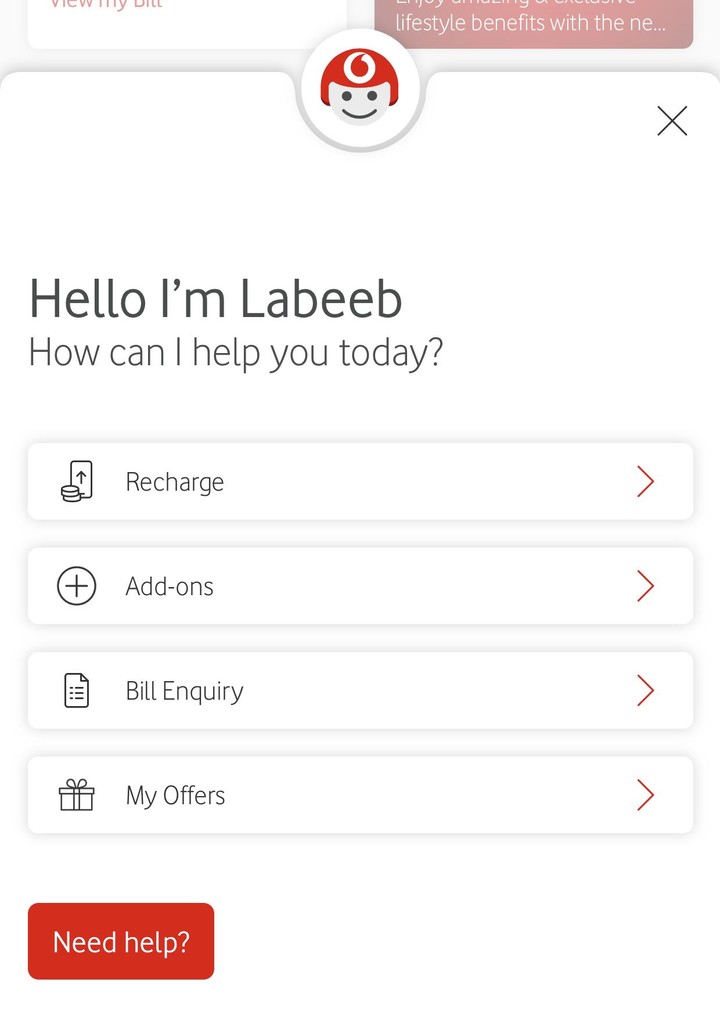Image resolution: width=720 pixels, height=1015 pixels.
Task: Tap the Labeeb chatbot avatar icon
Action: pos(361,92)
